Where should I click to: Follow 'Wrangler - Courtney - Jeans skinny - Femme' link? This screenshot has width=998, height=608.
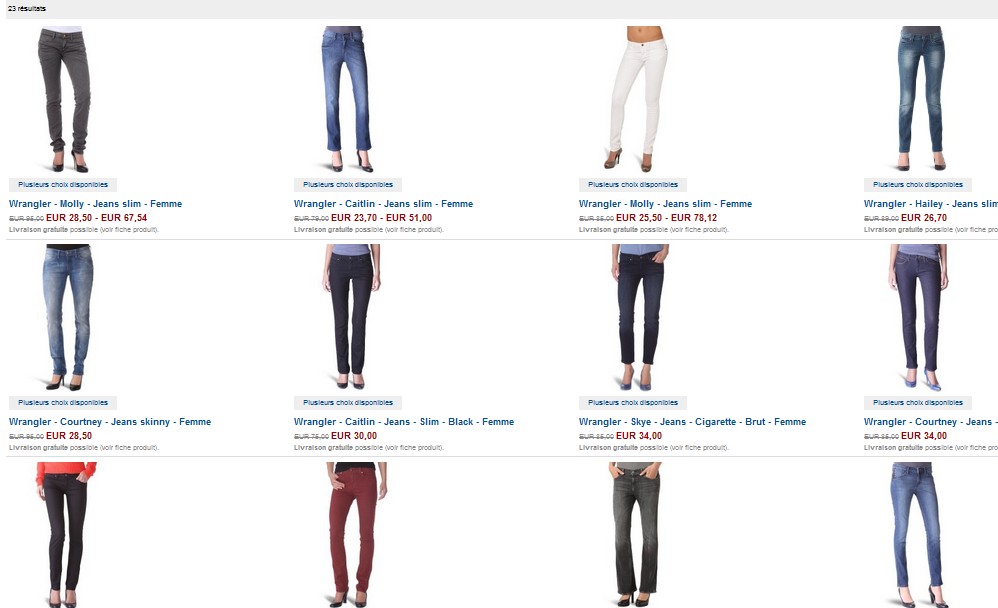[x=110, y=421]
